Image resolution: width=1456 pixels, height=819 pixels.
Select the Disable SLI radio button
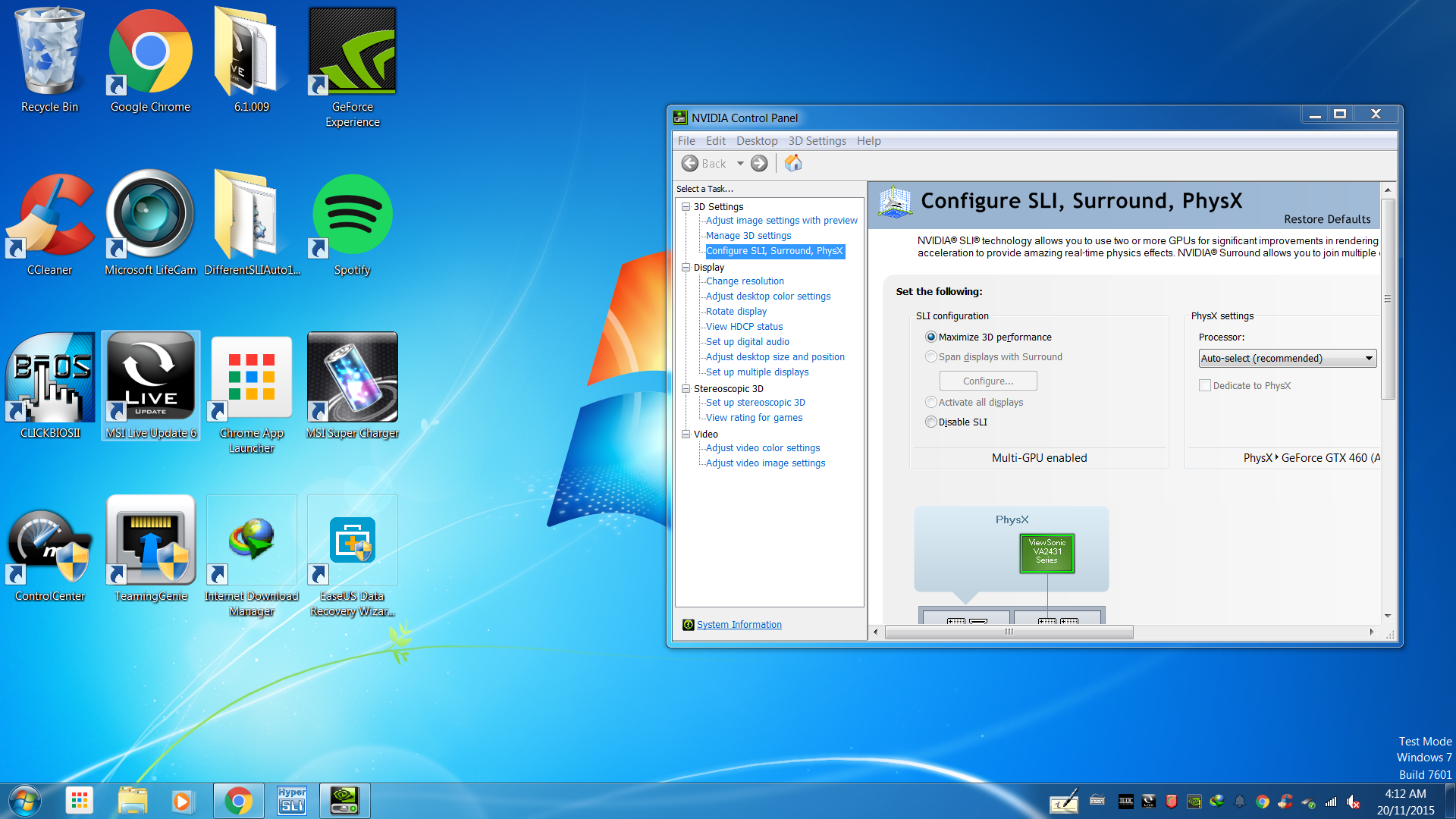[931, 422]
